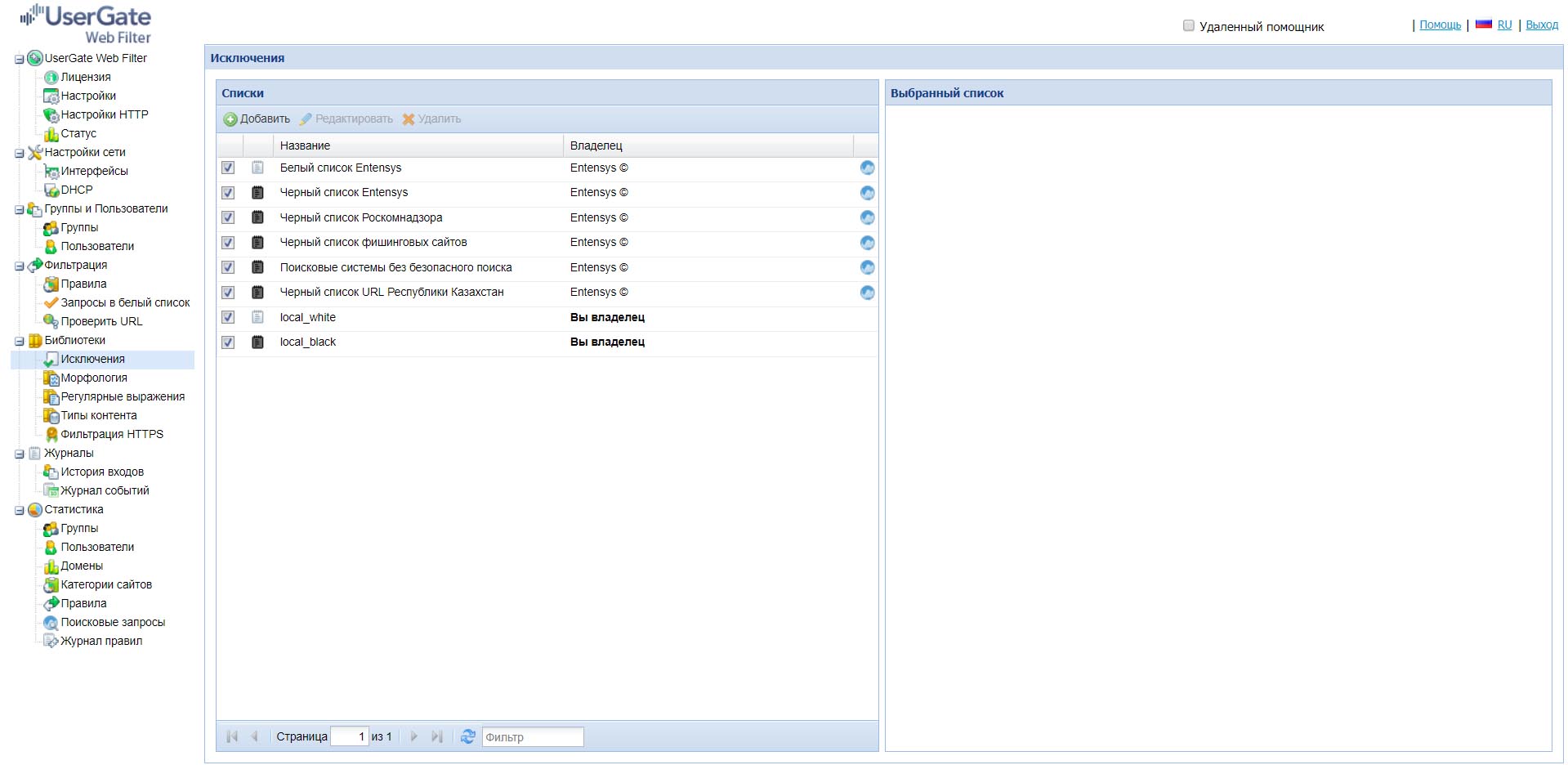This screenshot has height=765, width=1568.
Task: Click the list type icon for local_black
Action: pyautogui.click(x=257, y=342)
